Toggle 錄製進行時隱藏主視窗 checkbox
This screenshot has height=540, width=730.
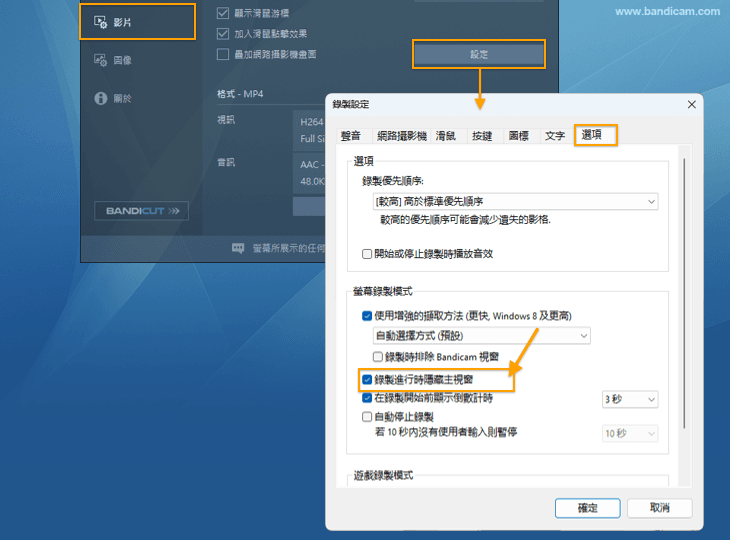point(367,380)
